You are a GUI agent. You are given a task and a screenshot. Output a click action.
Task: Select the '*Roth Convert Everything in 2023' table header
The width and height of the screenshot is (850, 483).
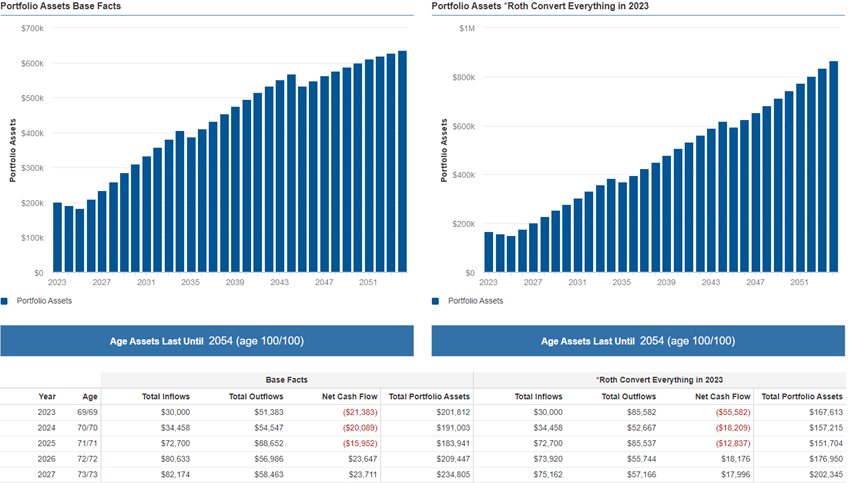[x=660, y=380]
